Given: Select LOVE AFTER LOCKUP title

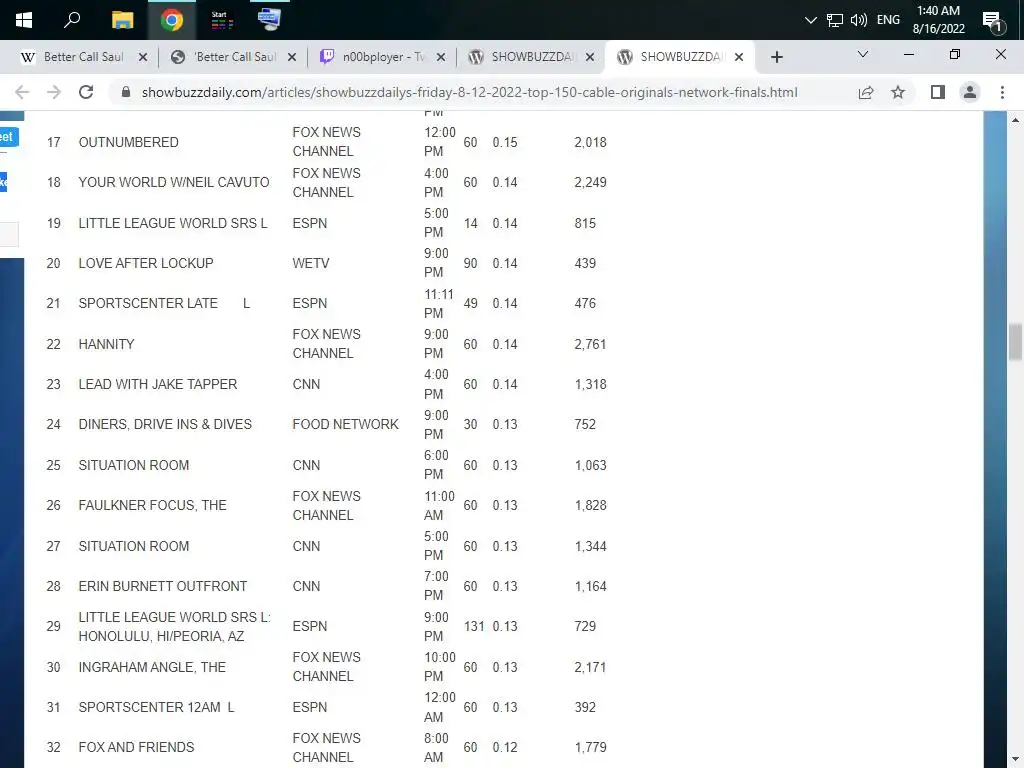Looking at the screenshot, I should [x=146, y=263].
